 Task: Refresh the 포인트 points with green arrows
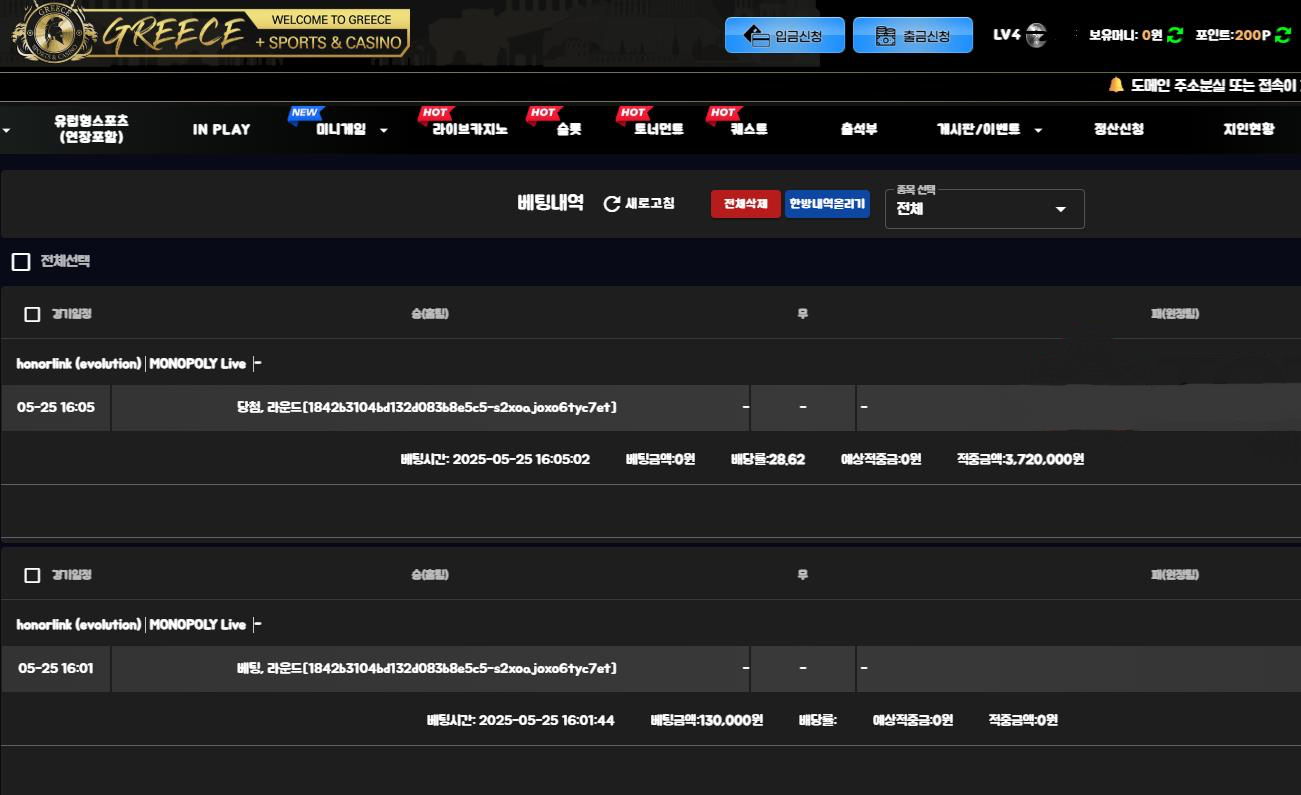click(x=1283, y=35)
